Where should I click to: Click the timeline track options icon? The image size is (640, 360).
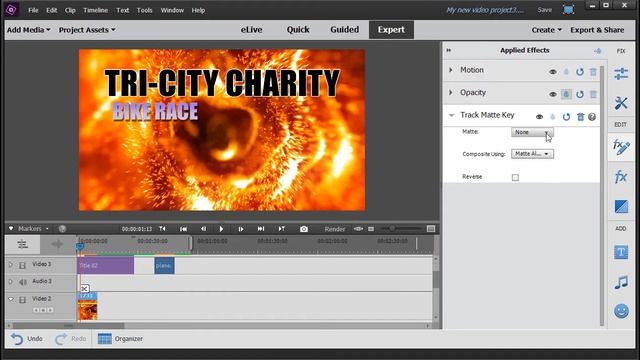22,244
